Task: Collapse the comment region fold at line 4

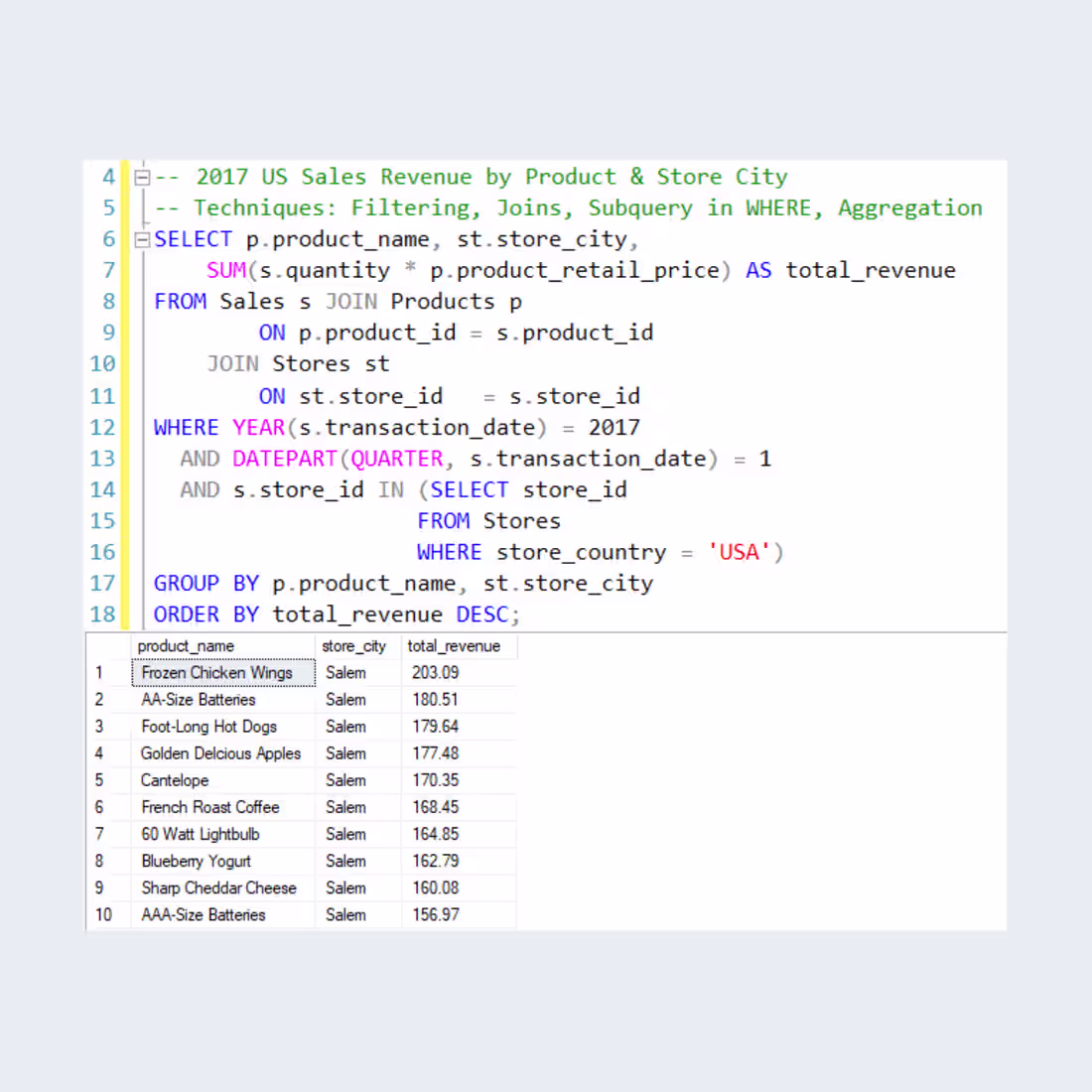Action: pos(141,177)
